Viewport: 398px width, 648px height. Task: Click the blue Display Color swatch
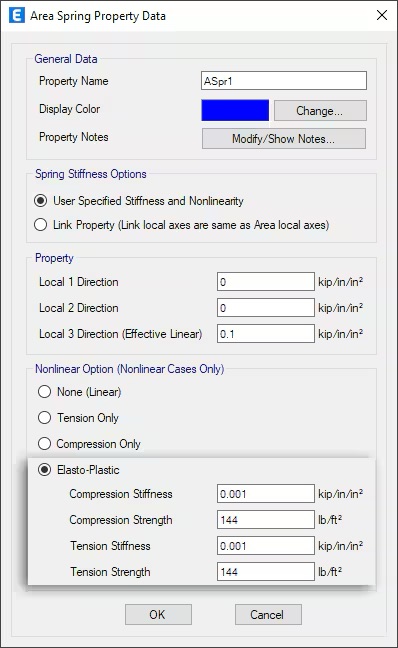click(x=235, y=110)
